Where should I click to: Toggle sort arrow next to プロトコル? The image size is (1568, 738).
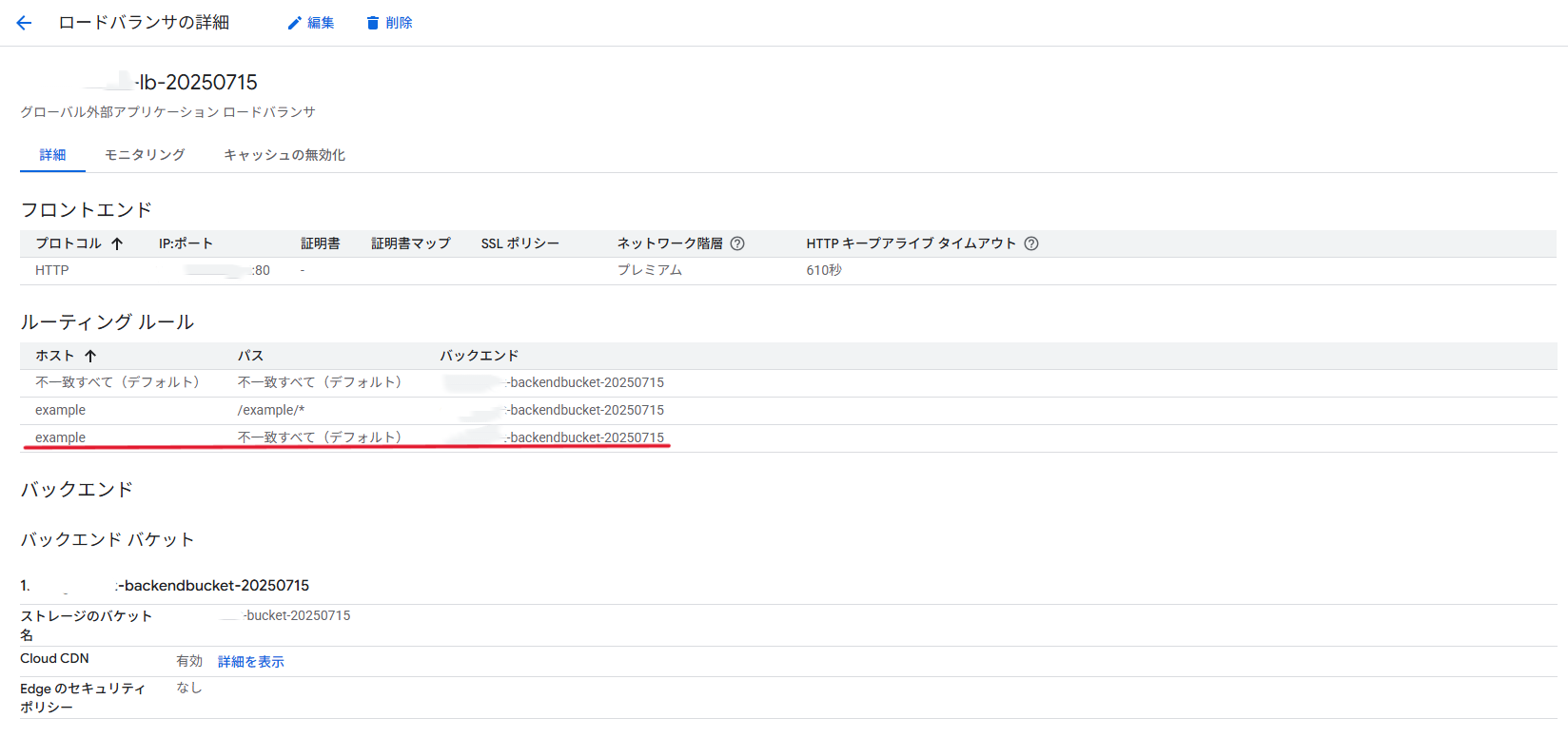click(x=117, y=243)
